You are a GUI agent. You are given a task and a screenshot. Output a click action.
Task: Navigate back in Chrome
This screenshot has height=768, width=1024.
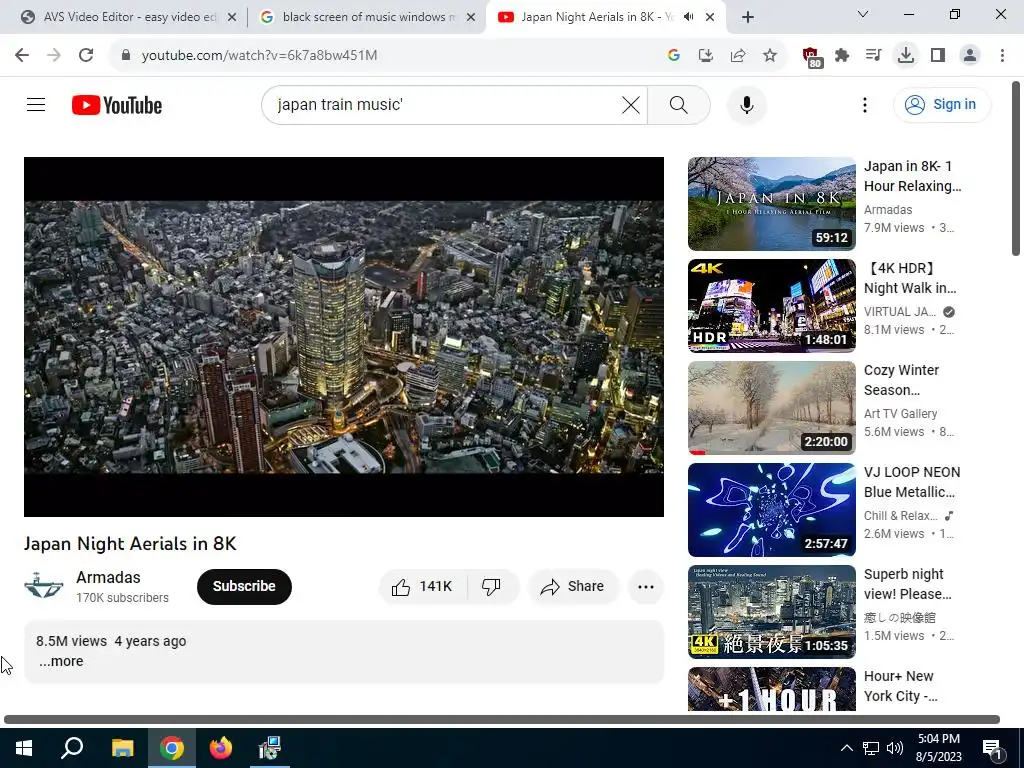[x=22, y=55]
